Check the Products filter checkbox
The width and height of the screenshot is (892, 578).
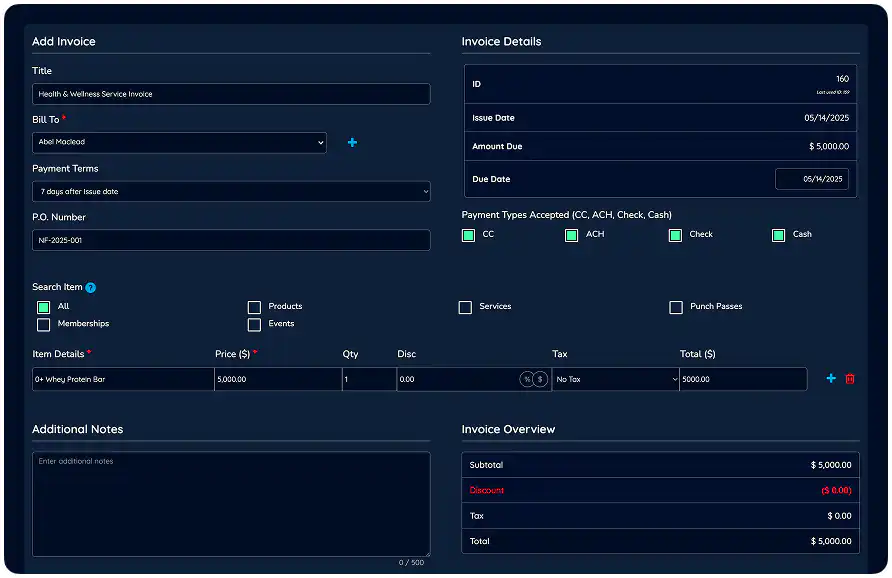(x=255, y=307)
